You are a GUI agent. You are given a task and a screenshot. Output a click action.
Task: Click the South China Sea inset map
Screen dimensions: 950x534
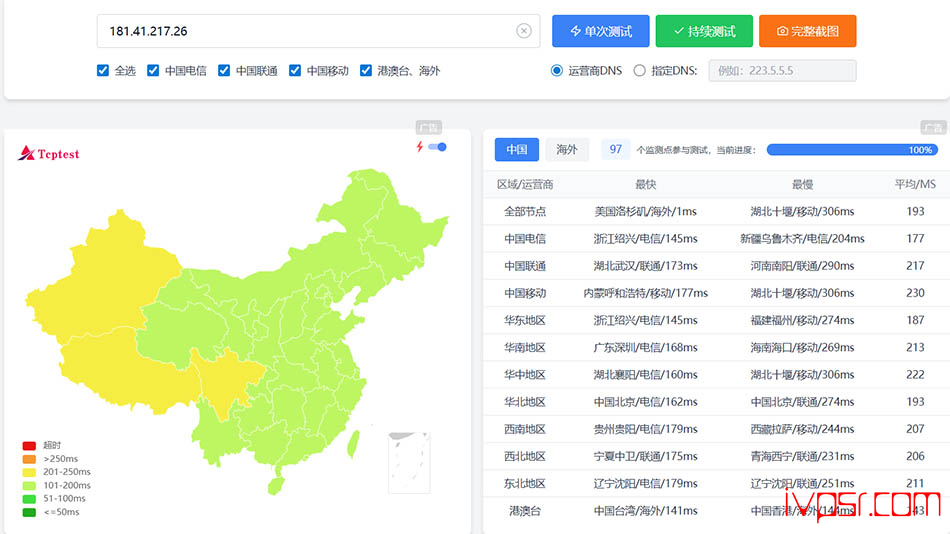tap(409, 462)
